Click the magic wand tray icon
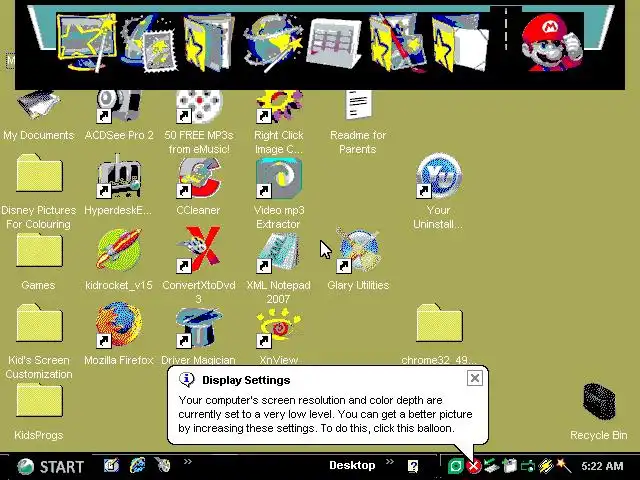The image size is (640, 480). [564, 465]
